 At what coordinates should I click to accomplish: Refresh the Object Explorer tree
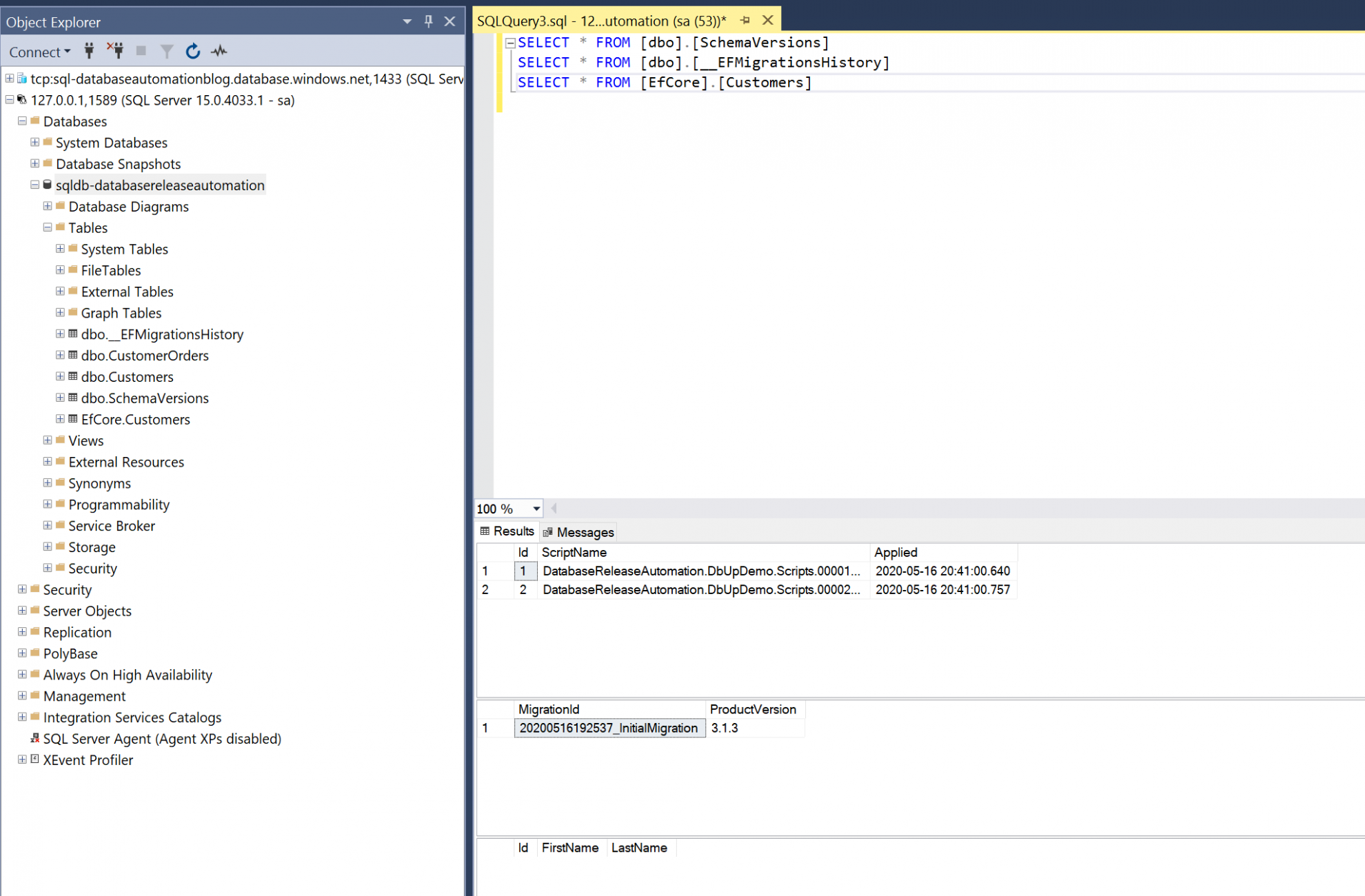pos(192,51)
